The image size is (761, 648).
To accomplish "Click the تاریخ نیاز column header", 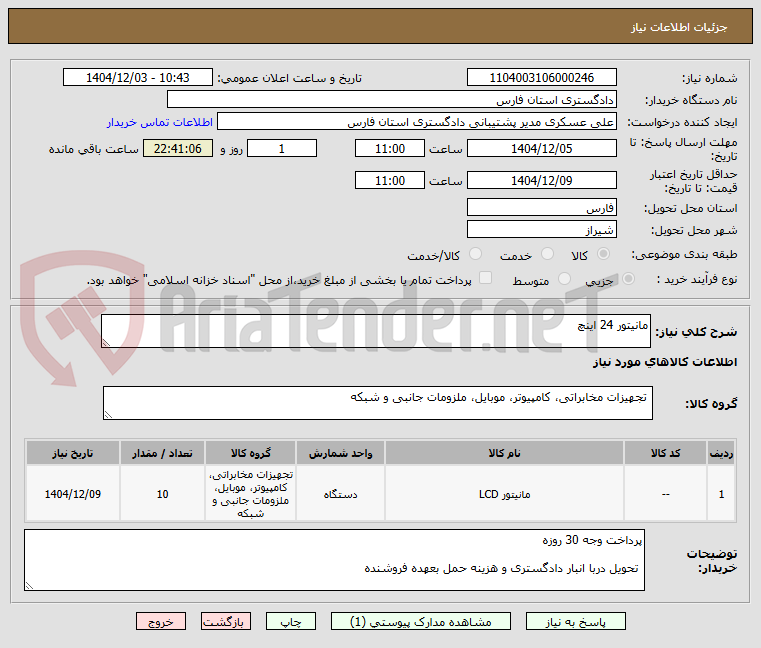I will [x=73, y=453].
